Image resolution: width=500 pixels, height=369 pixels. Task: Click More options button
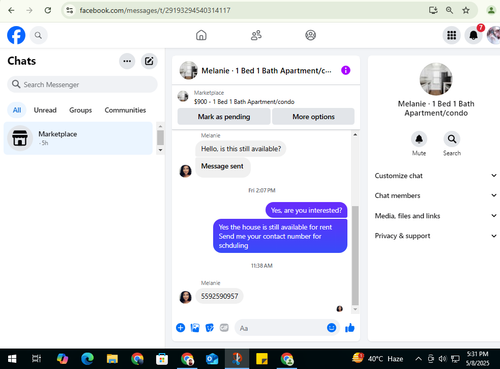[x=313, y=117]
